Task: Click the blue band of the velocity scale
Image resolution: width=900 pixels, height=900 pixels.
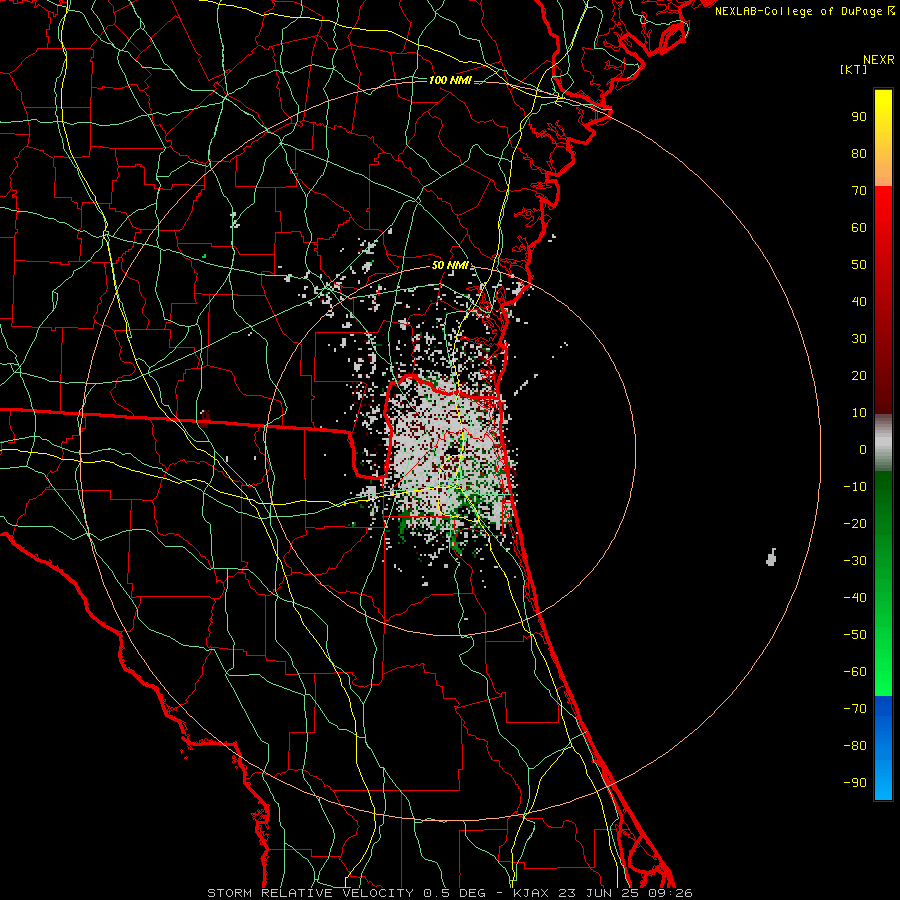Action: coord(883,747)
